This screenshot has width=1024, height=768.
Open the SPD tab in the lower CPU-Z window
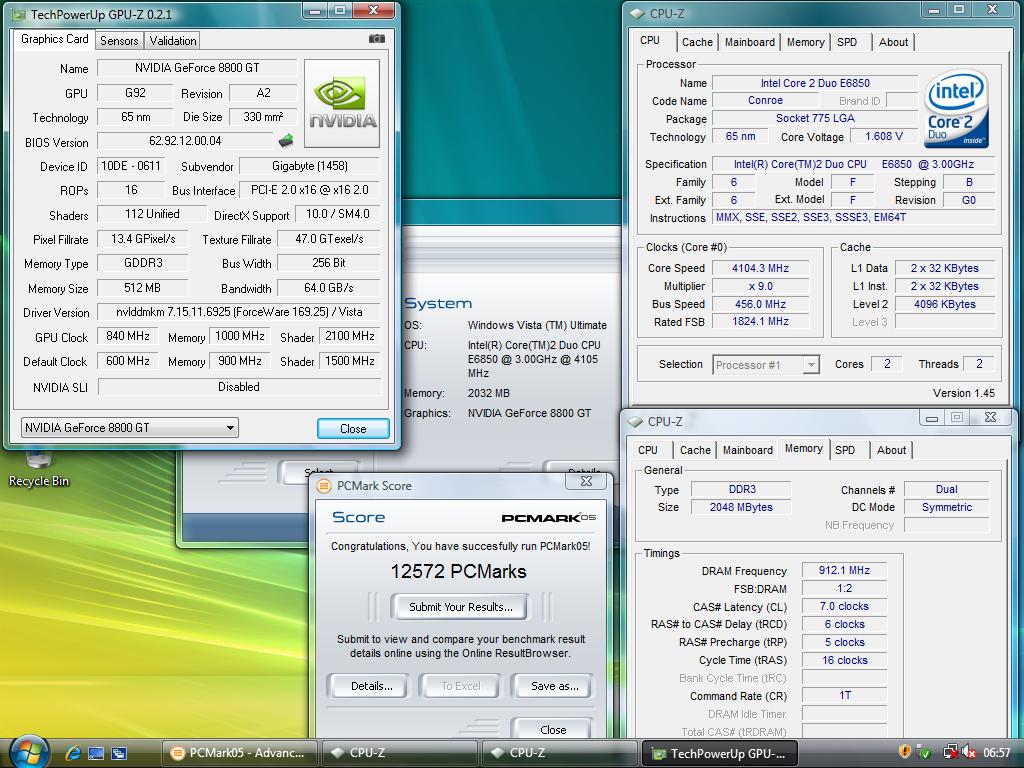[x=845, y=450]
